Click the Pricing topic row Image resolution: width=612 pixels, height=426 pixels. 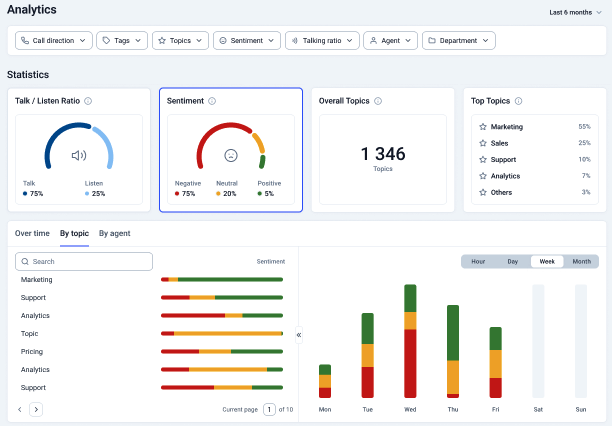32,352
